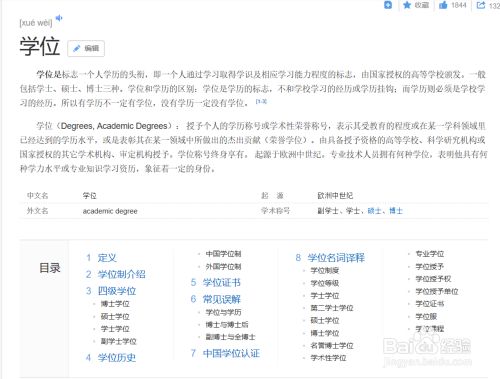
Task: Open 副学士学位 subsection
Action: [x=118, y=341]
